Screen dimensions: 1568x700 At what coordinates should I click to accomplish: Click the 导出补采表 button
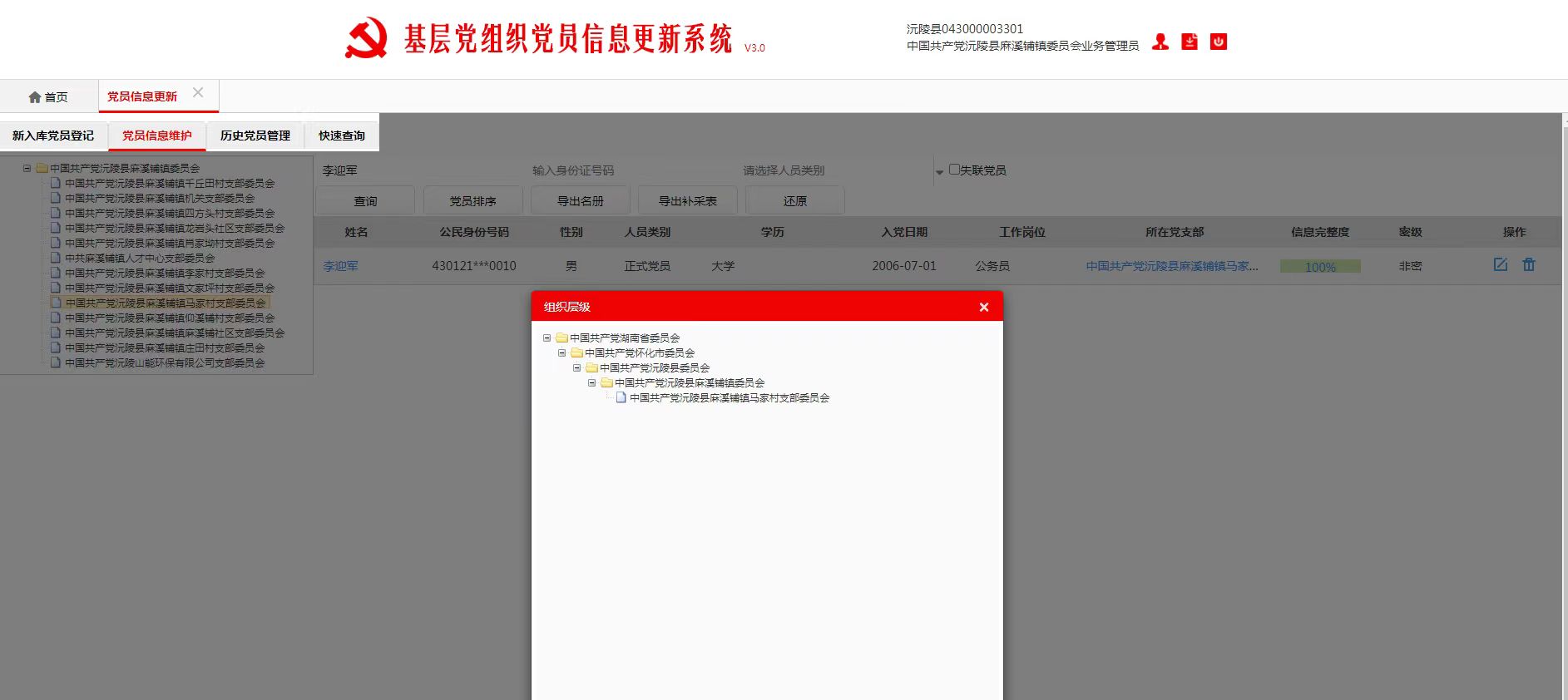point(687,201)
